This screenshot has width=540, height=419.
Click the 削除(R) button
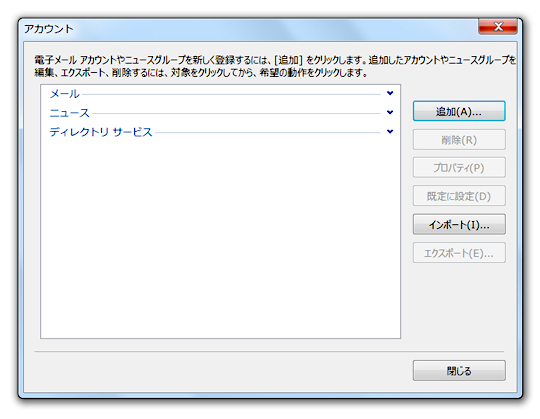click(459, 140)
